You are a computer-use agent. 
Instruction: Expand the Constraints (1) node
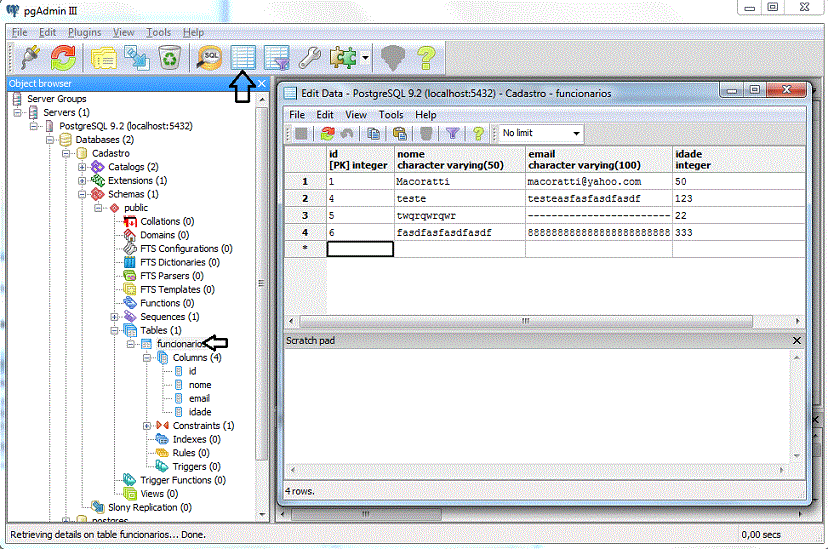click(147, 425)
